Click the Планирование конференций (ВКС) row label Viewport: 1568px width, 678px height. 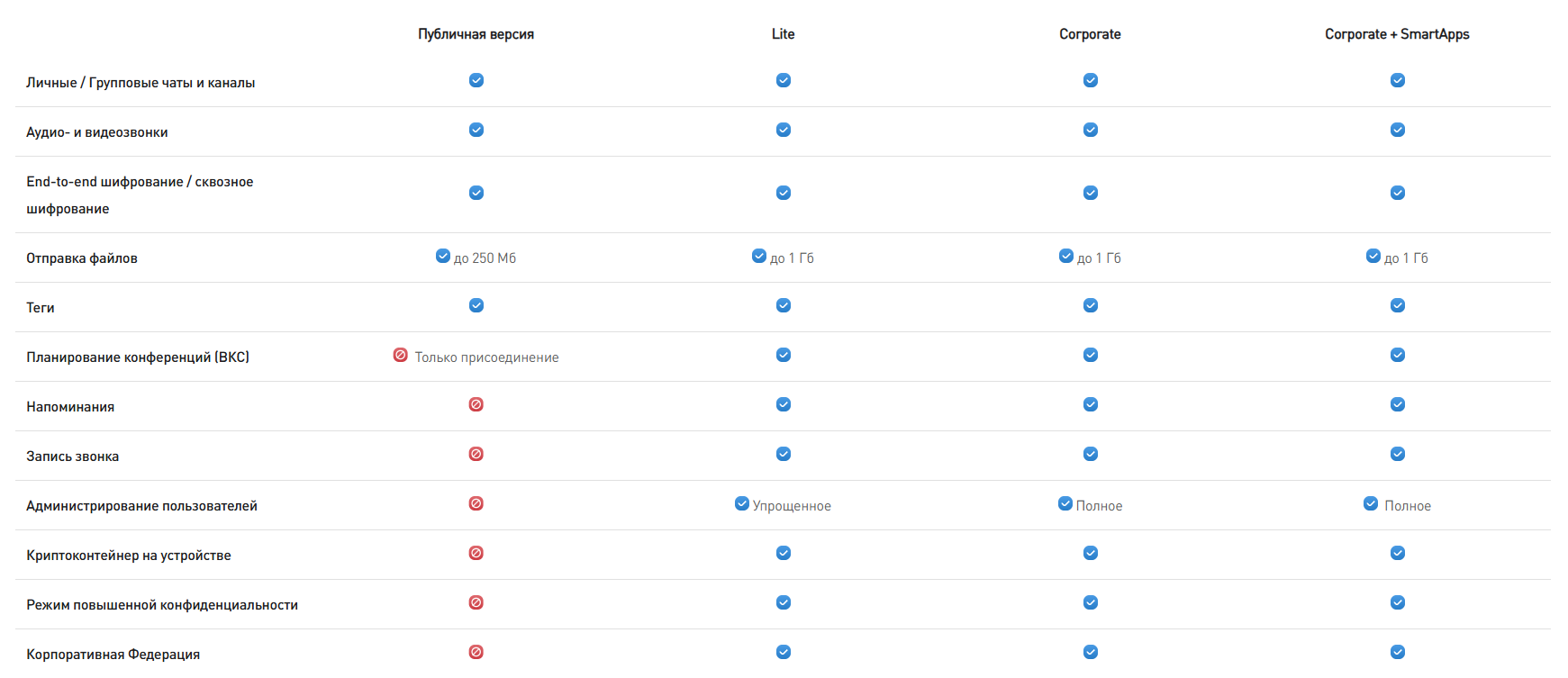click(138, 357)
